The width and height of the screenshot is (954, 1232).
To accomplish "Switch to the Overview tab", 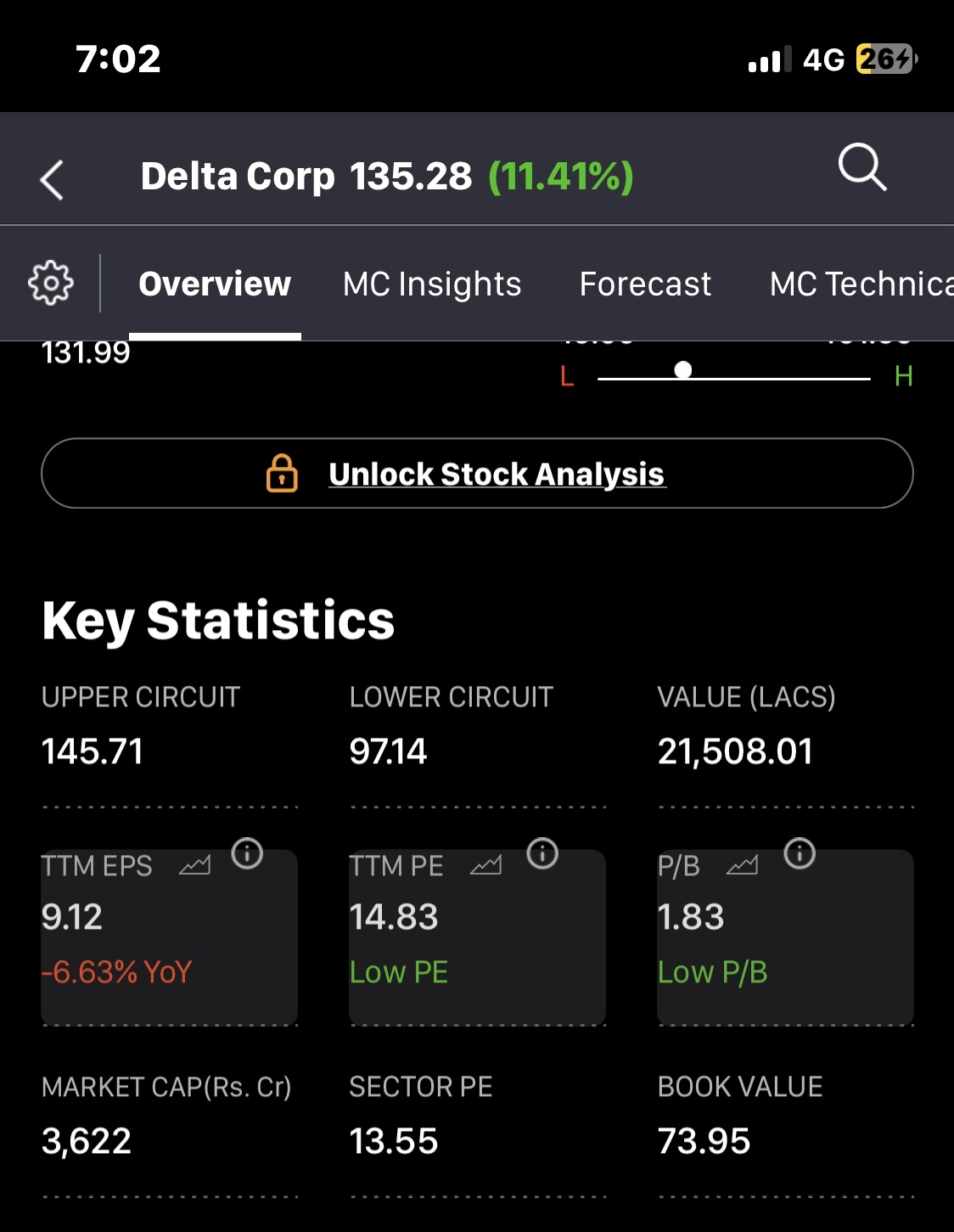I will tap(215, 284).
